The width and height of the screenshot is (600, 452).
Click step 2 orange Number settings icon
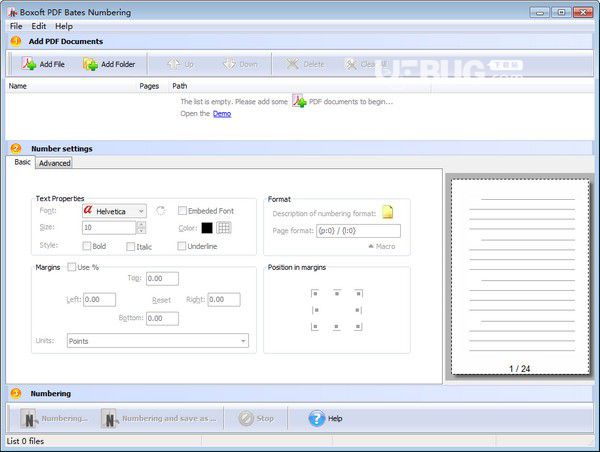click(16, 148)
